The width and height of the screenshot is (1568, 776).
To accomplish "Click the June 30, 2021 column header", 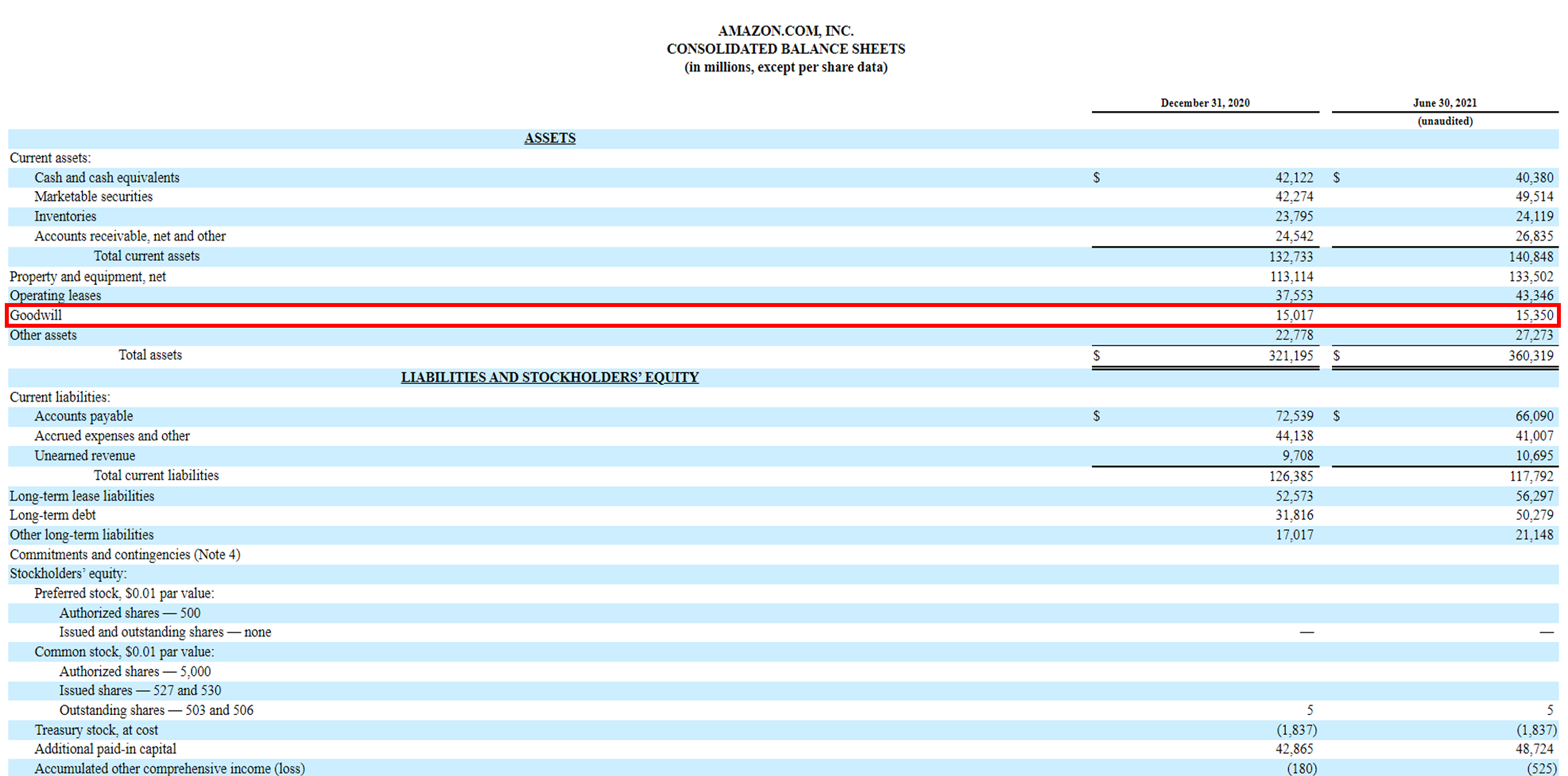I will point(1445,103).
